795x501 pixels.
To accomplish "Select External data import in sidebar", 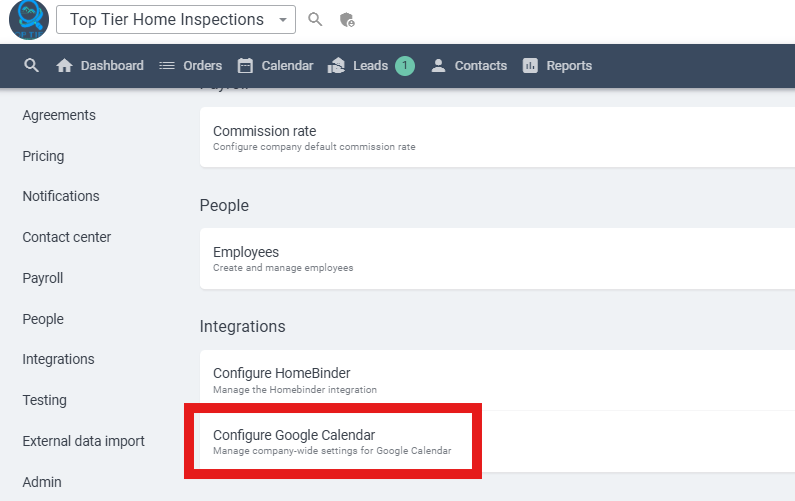I will tap(84, 442).
